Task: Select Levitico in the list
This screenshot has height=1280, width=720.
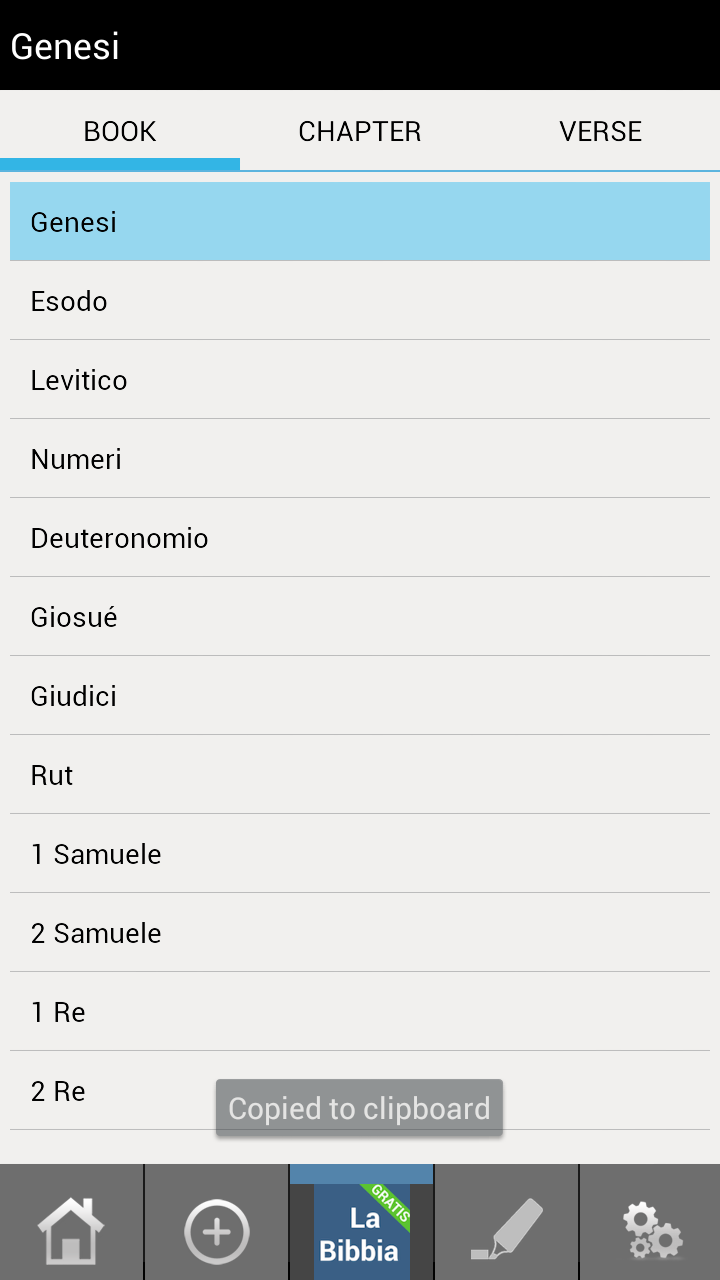Action: (360, 380)
